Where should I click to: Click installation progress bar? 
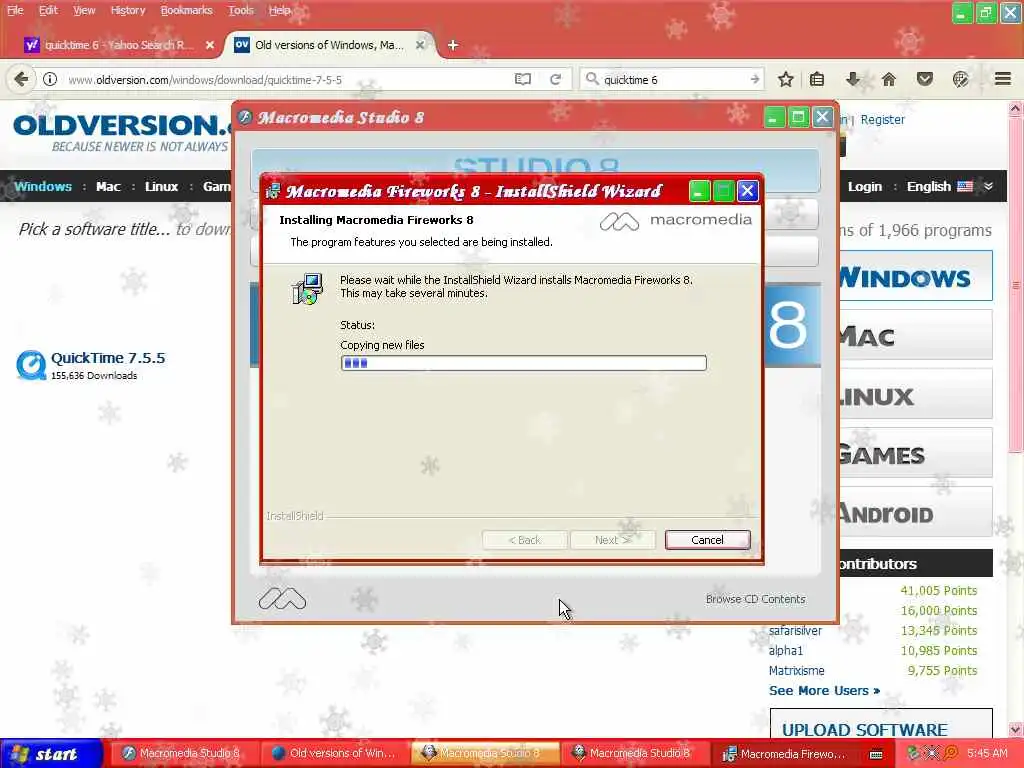pyautogui.click(x=523, y=363)
